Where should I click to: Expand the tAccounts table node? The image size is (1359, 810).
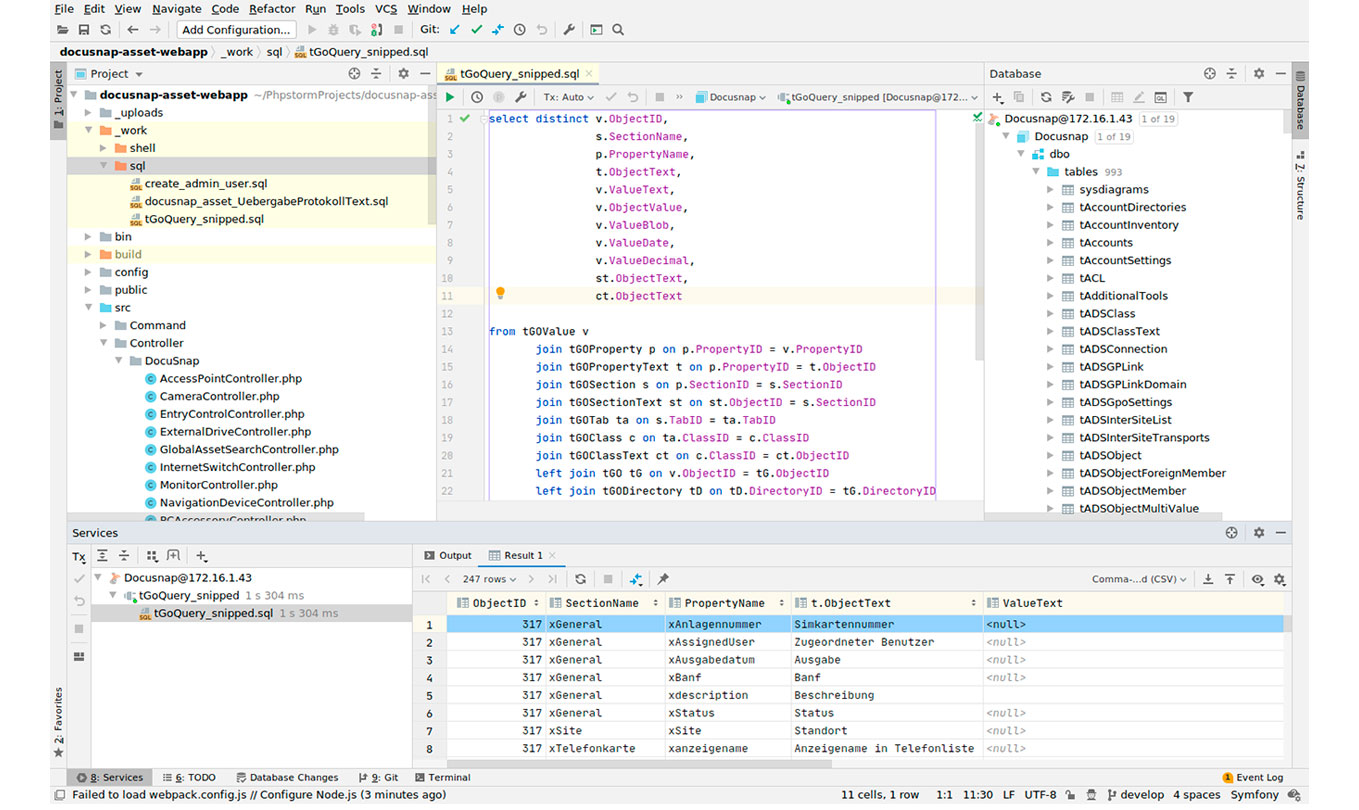[1050, 243]
